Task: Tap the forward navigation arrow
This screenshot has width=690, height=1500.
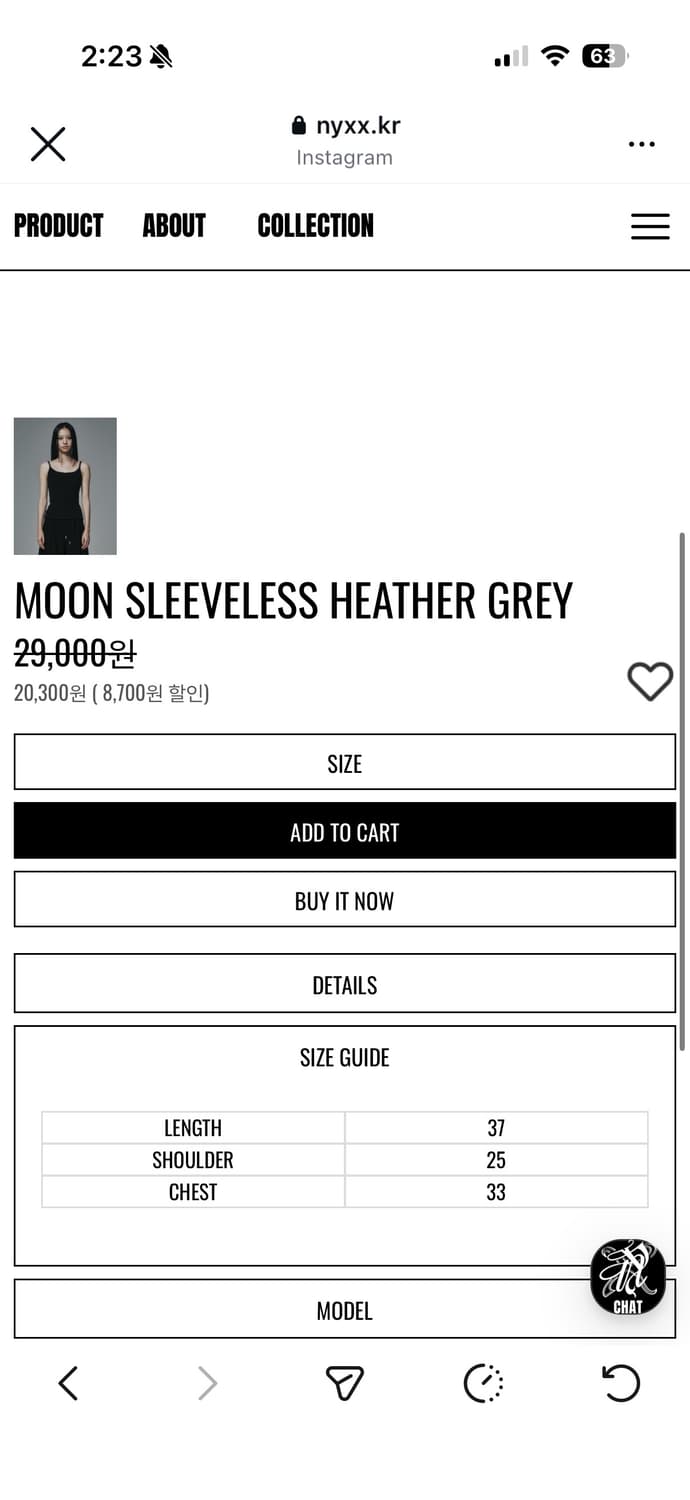Action: click(x=207, y=1384)
